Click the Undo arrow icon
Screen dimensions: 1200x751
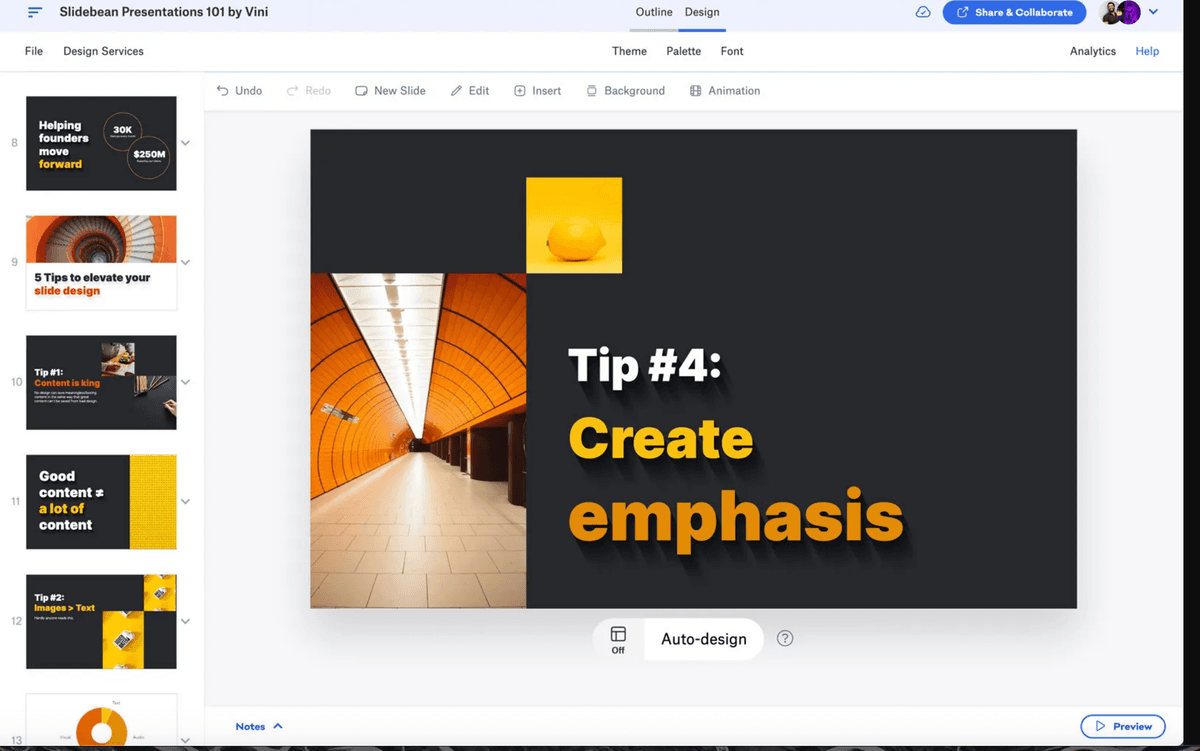click(x=223, y=91)
